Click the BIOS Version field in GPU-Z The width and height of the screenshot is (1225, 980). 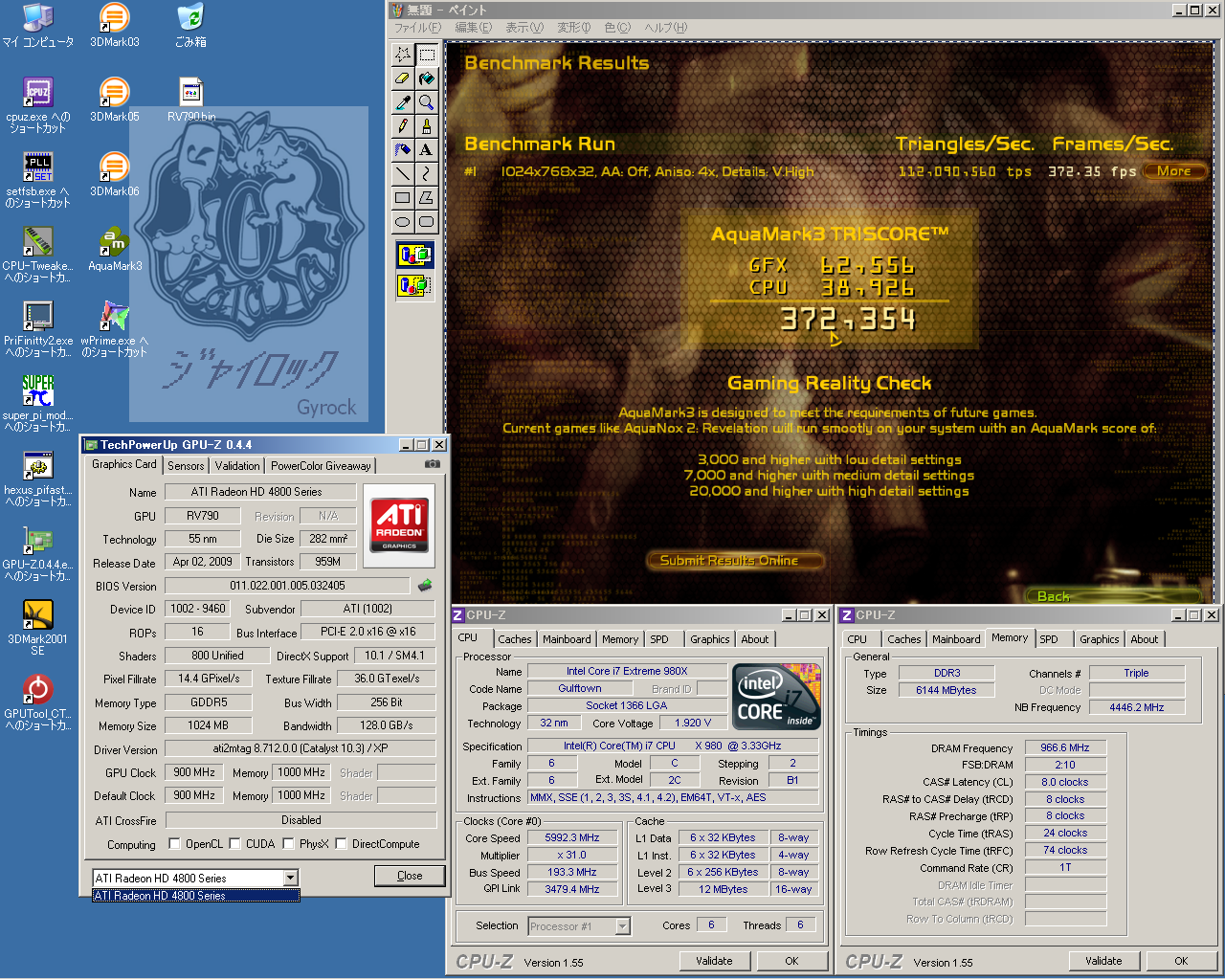pos(287,586)
